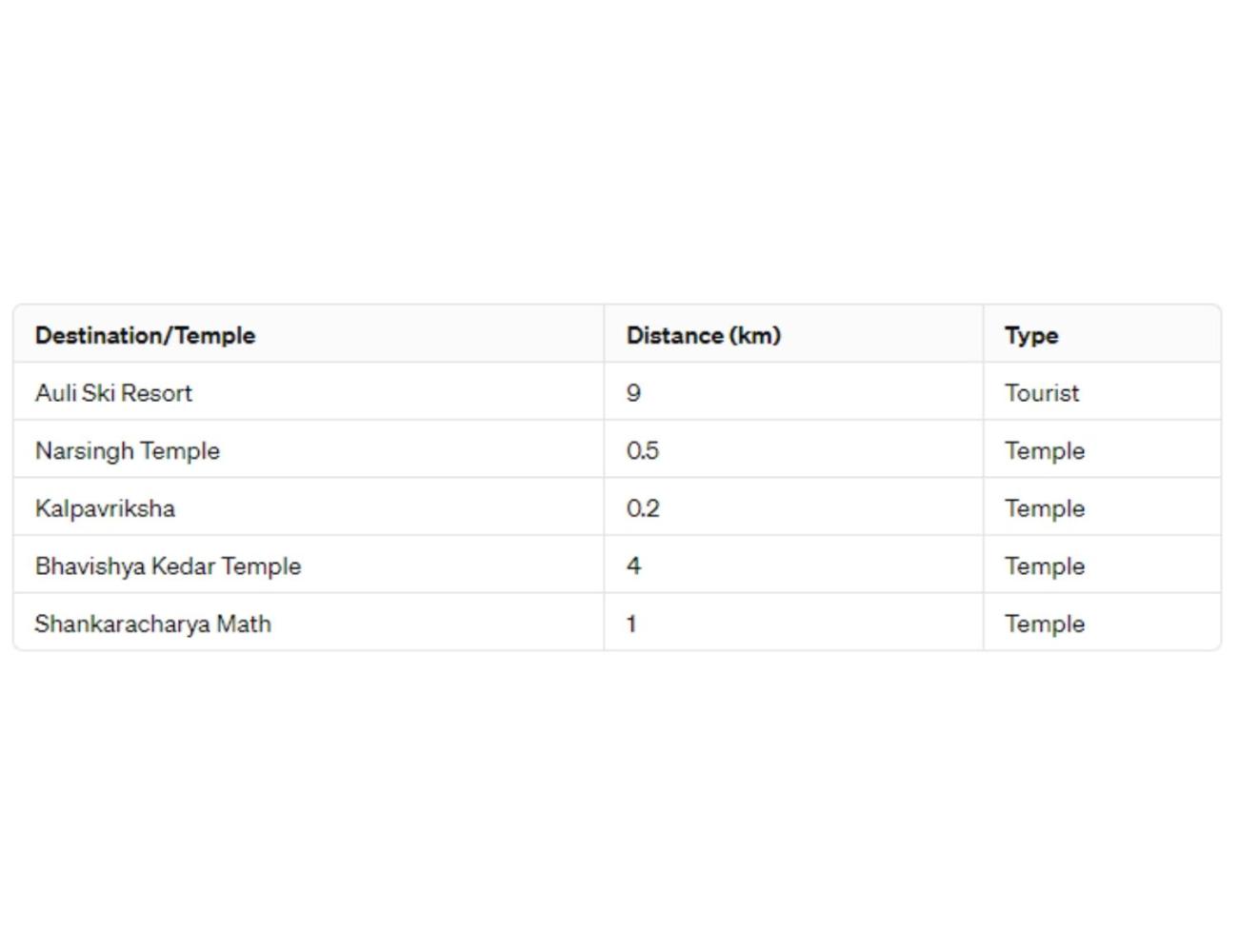Image resolution: width=1238 pixels, height=952 pixels.
Task: Click the distance value 0.5
Action: click(643, 450)
